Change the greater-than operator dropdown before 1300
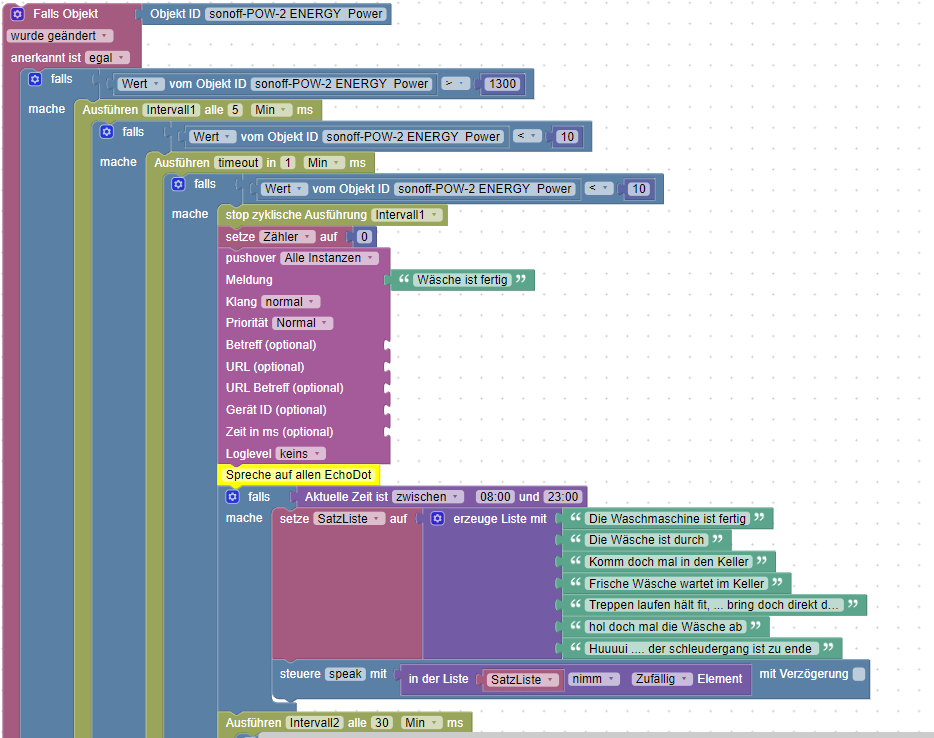 [x=456, y=84]
